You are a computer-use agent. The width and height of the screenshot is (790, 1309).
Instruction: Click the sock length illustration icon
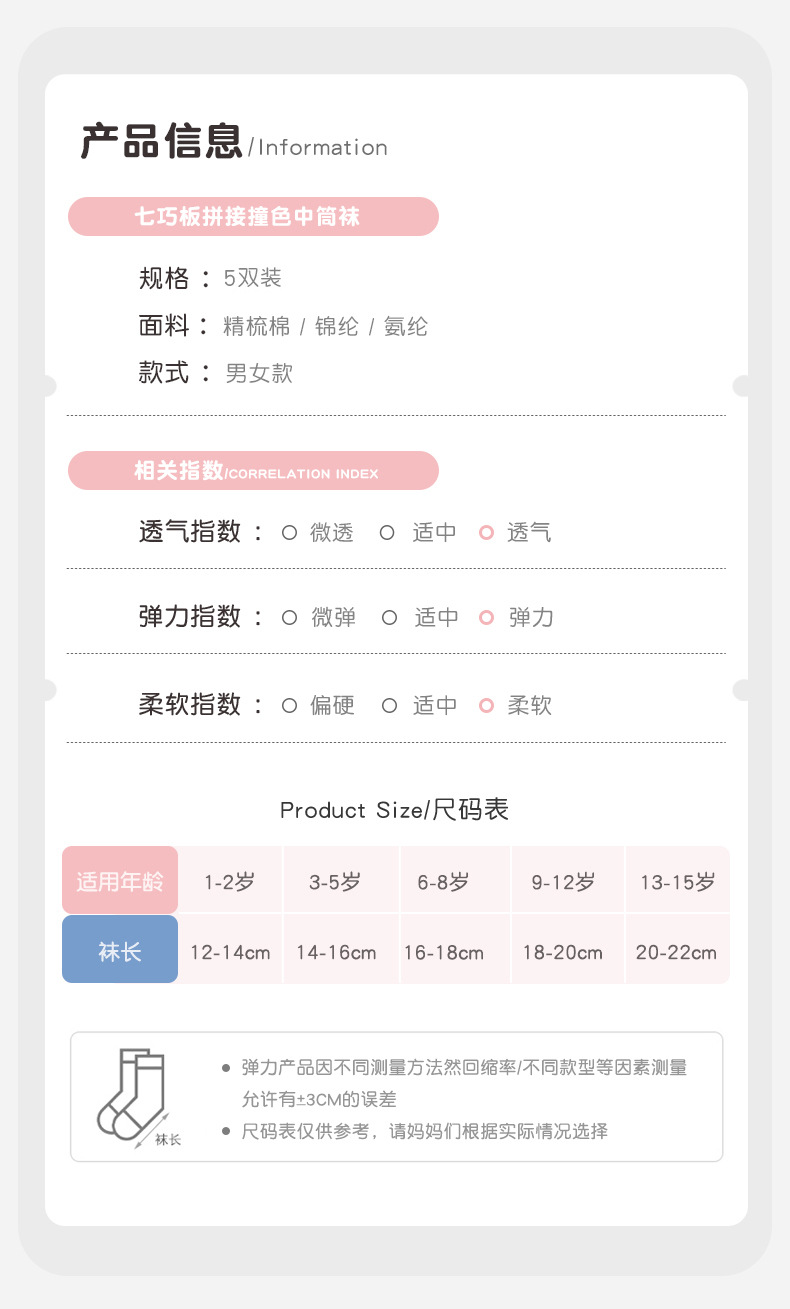pos(134,1096)
